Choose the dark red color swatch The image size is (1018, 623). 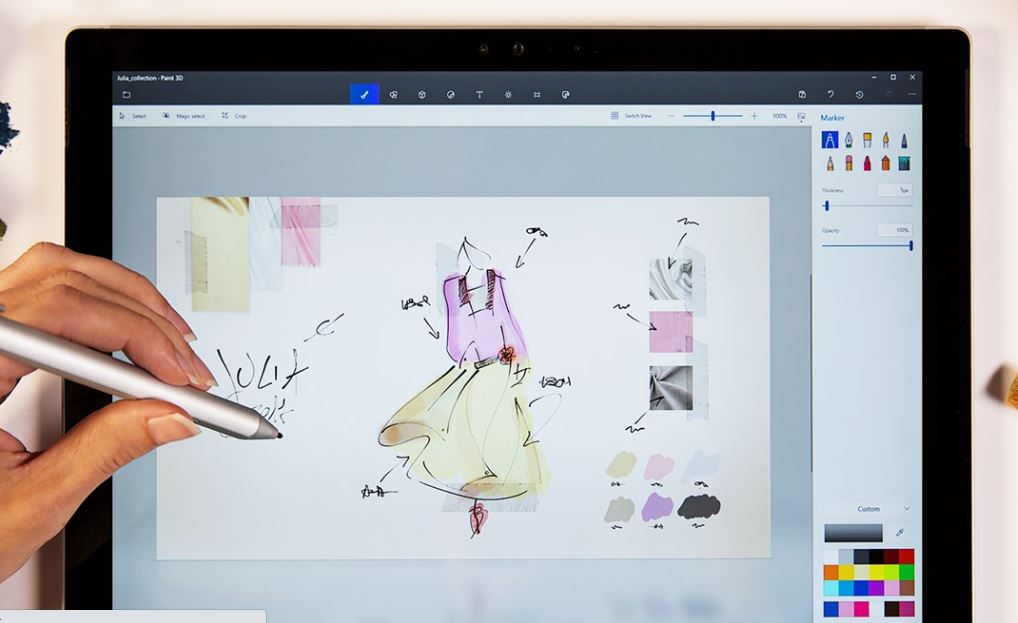pyautogui.click(x=891, y=556)
